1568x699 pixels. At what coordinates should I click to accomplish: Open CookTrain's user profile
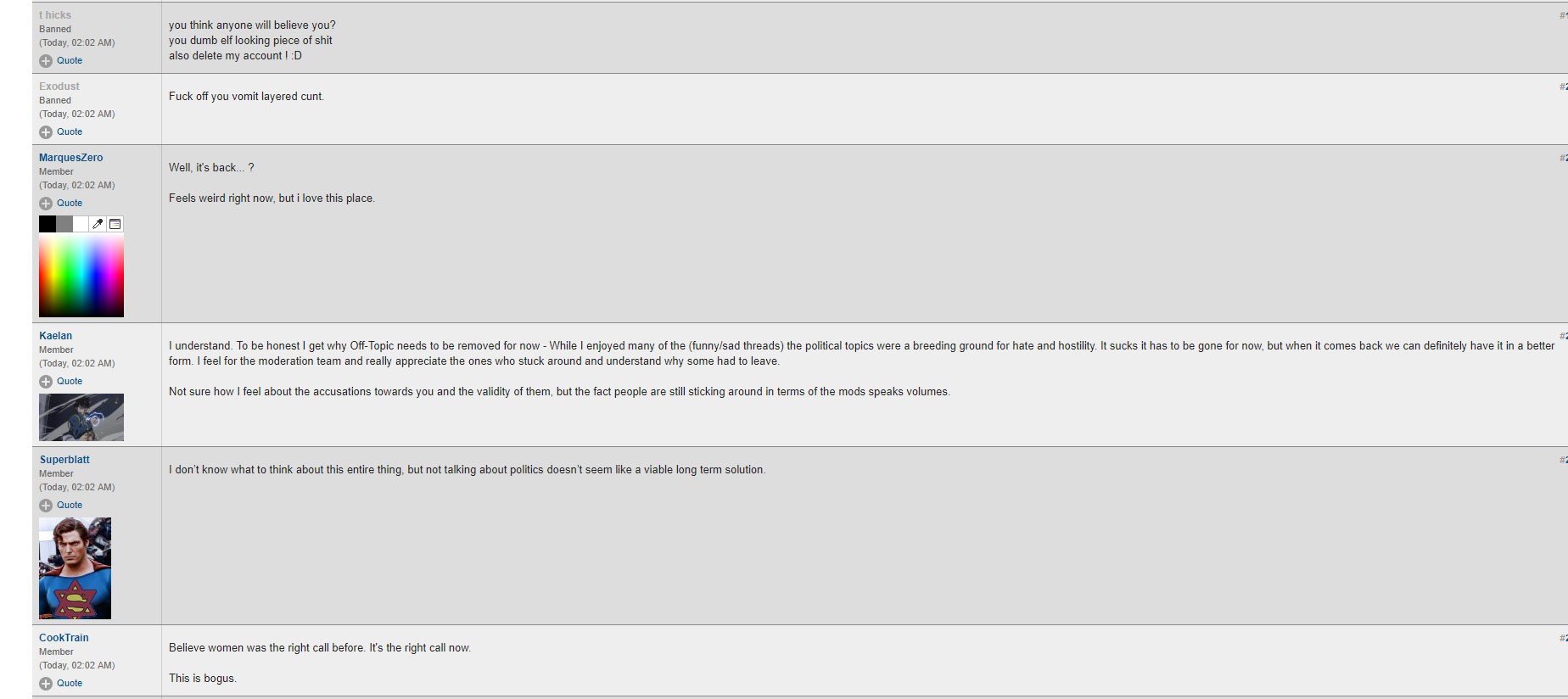(64, 638)
